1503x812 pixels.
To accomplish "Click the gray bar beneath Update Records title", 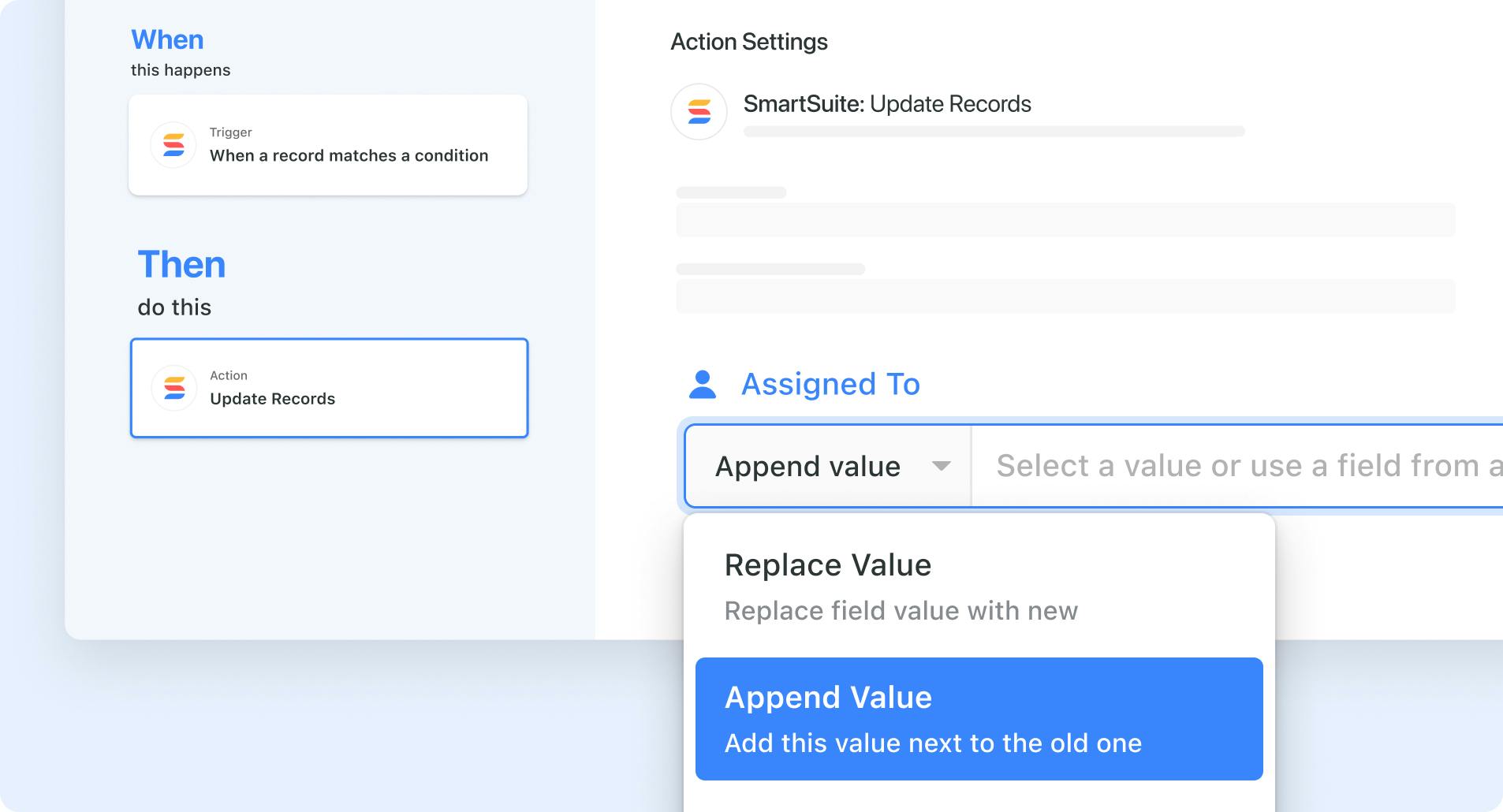I will (x=994, y=132).
